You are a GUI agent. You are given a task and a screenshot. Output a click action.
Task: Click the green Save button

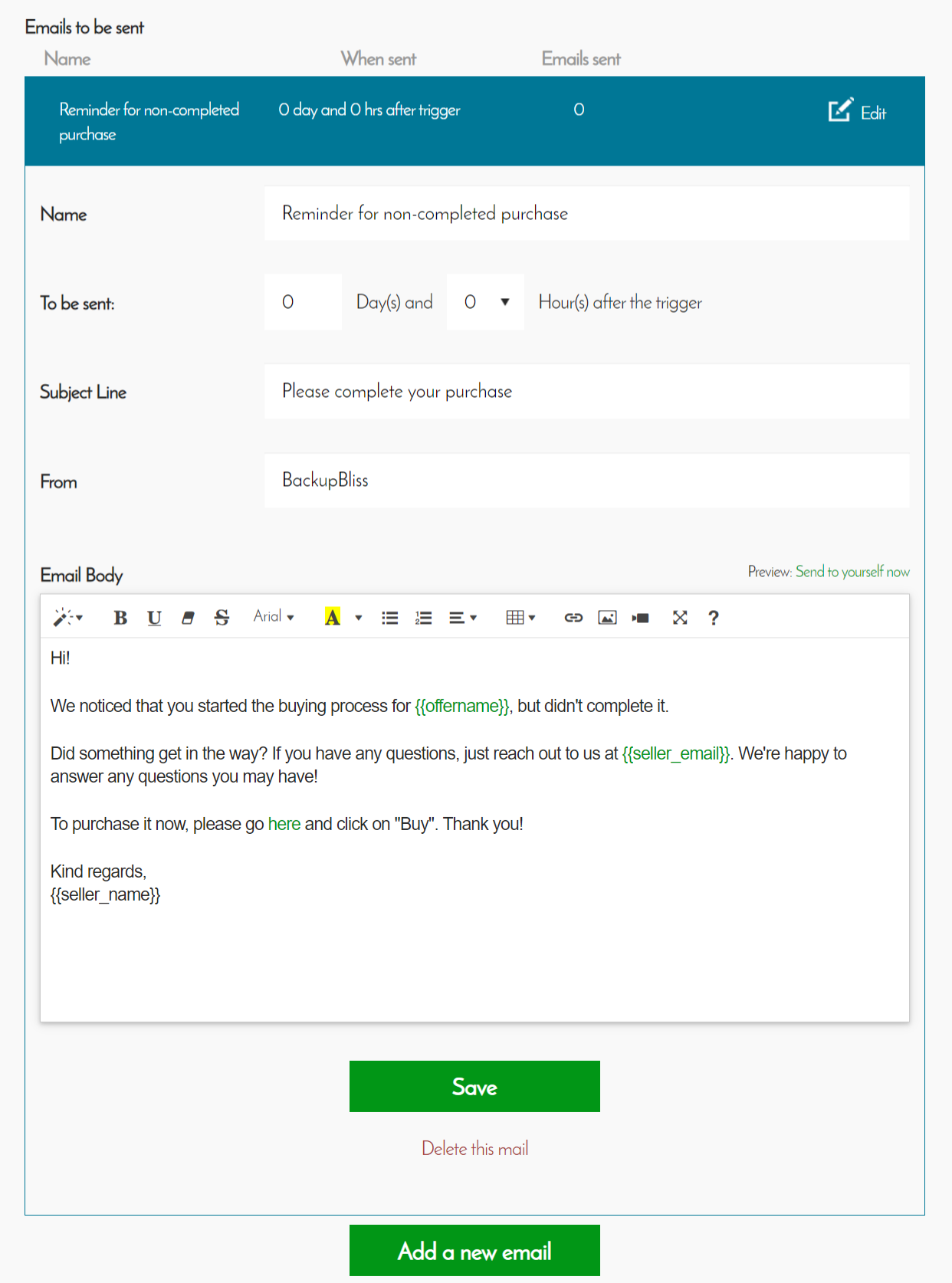(x=474, y=1086)
